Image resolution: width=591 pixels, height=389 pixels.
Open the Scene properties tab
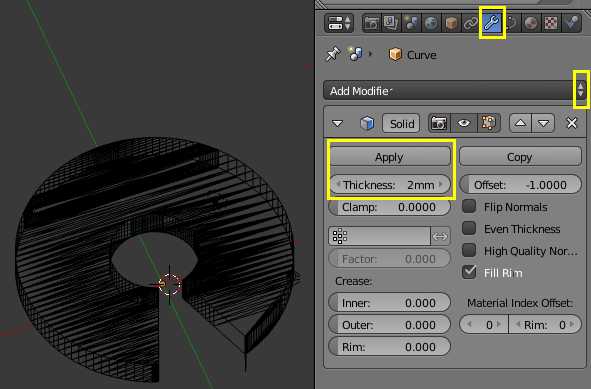[412, 23]
